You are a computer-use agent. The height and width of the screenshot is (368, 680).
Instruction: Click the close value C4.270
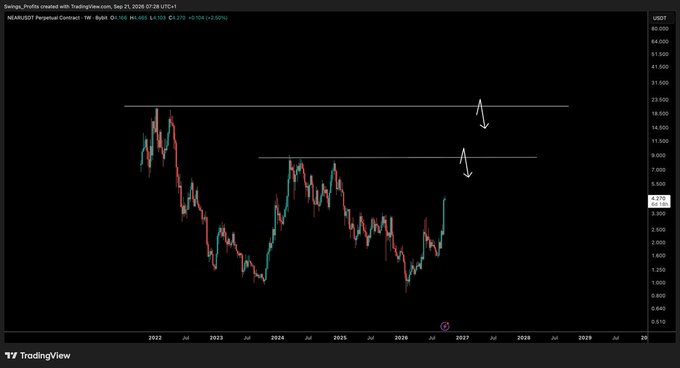(177, 18)
